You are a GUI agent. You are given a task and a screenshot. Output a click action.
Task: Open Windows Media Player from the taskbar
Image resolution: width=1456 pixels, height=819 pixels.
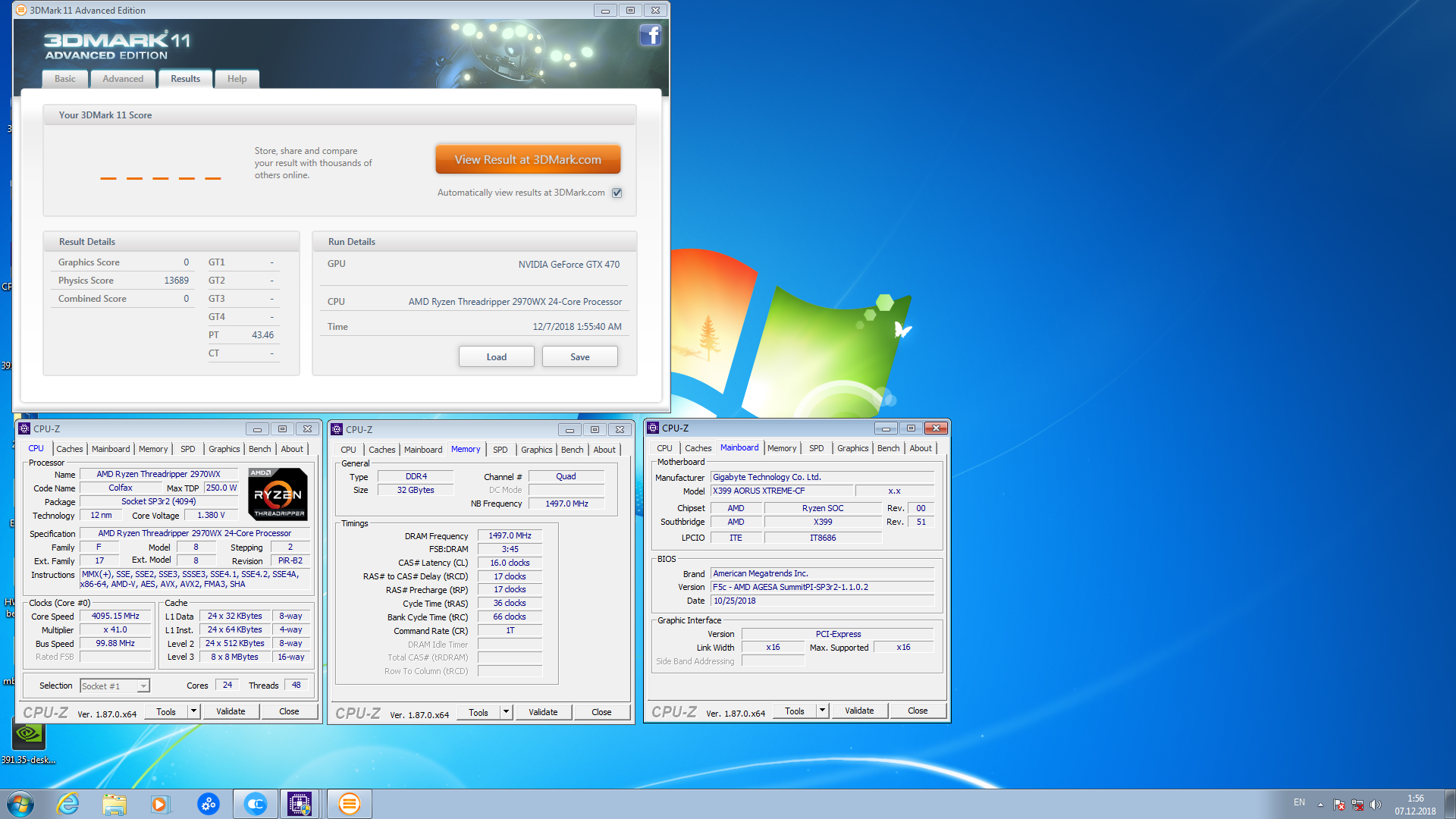160,804
